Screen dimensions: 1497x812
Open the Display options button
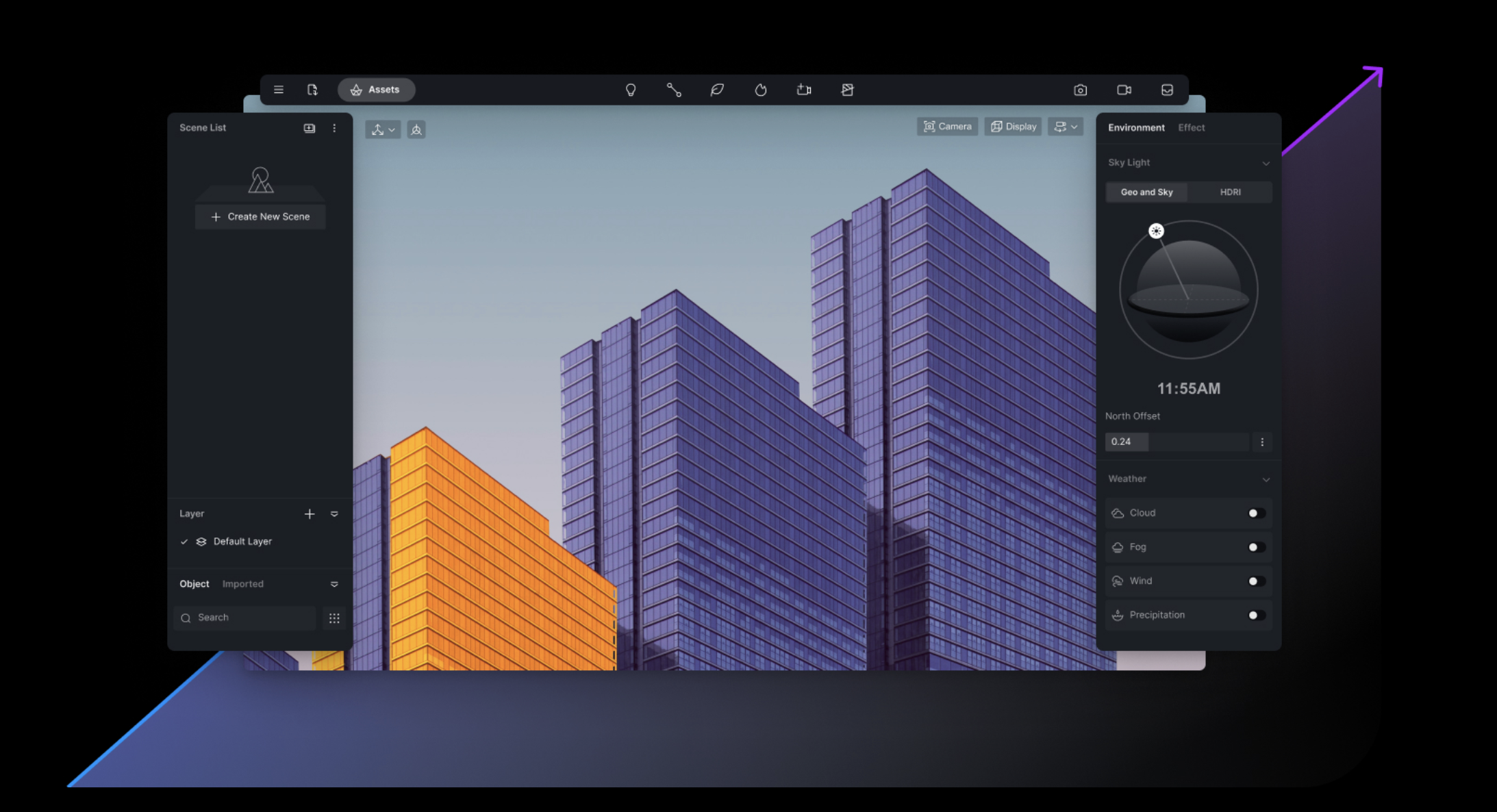[x=1013, y=126]
